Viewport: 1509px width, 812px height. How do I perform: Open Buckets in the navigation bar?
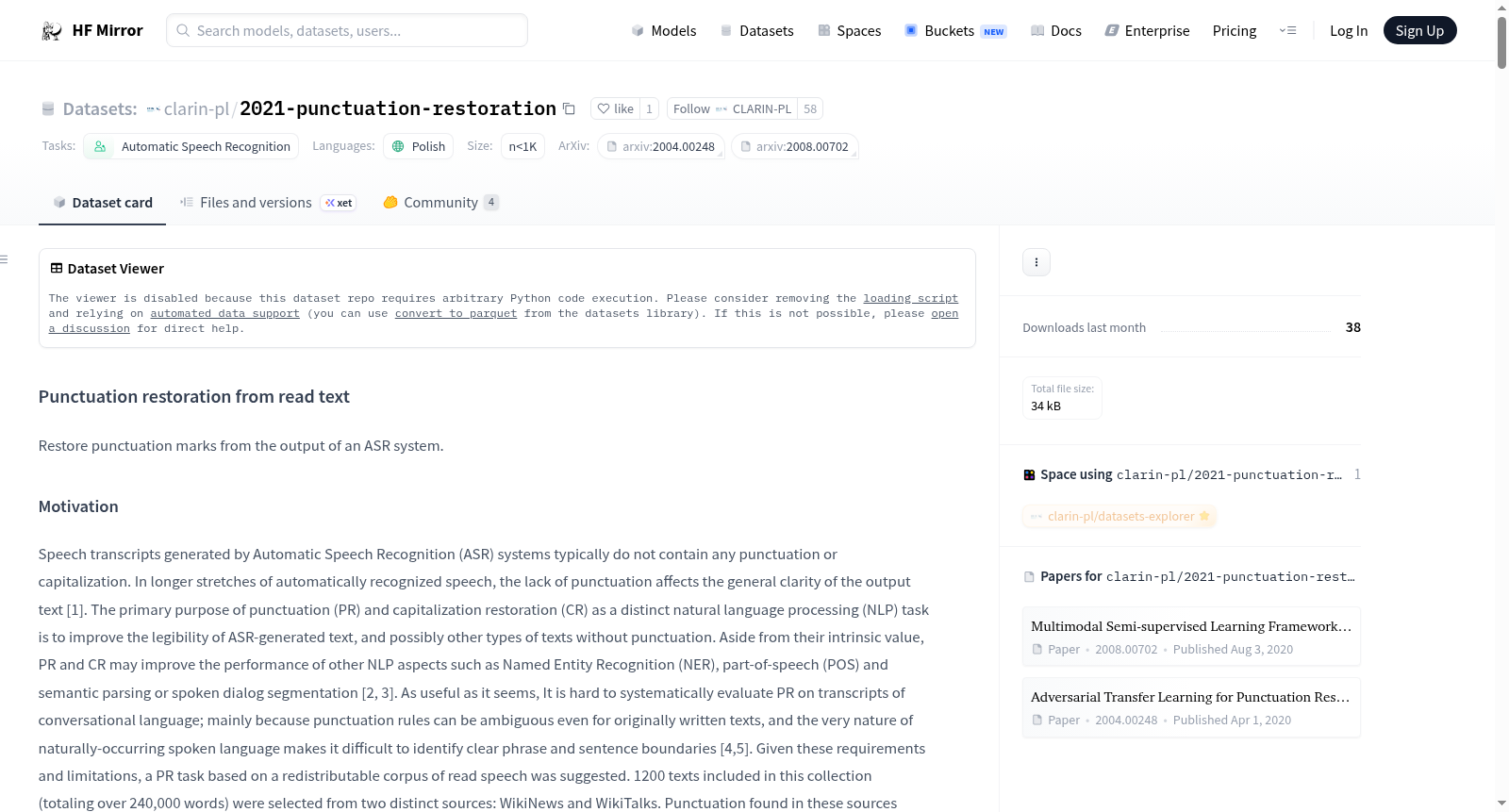[955, 30]
